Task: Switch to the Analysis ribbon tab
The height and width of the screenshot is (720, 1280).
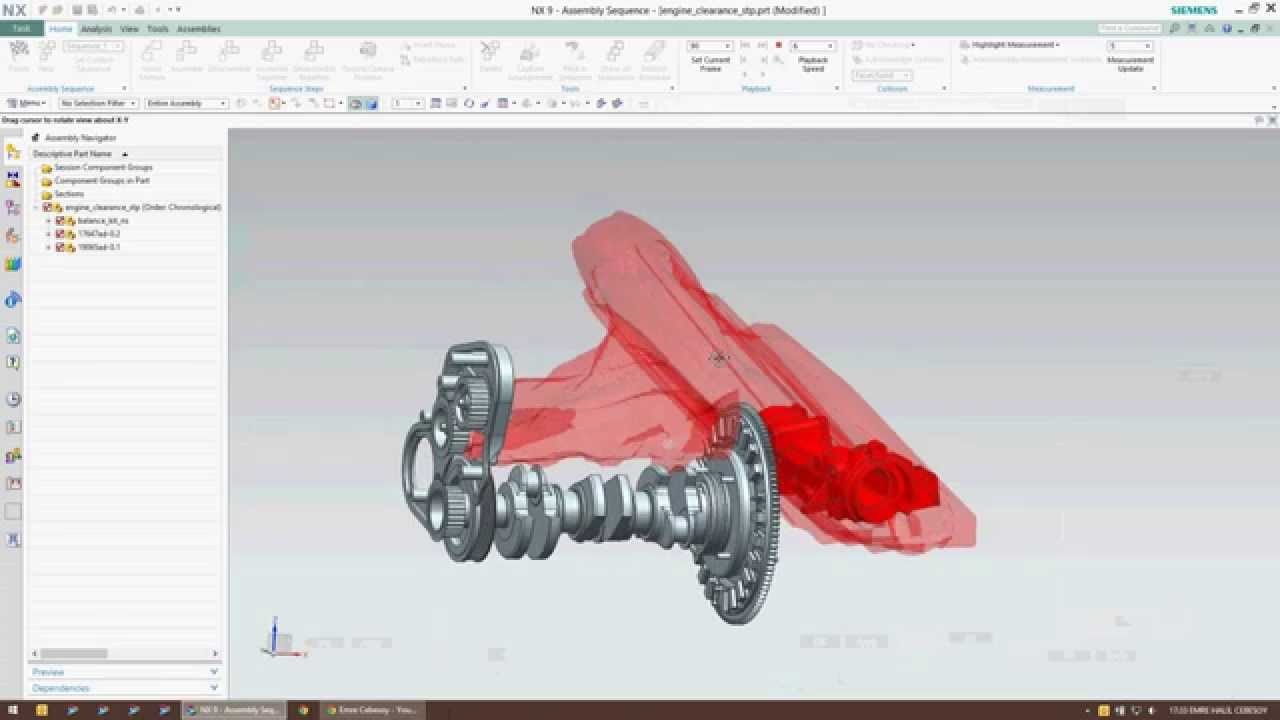Action: (x=97, y=29)
